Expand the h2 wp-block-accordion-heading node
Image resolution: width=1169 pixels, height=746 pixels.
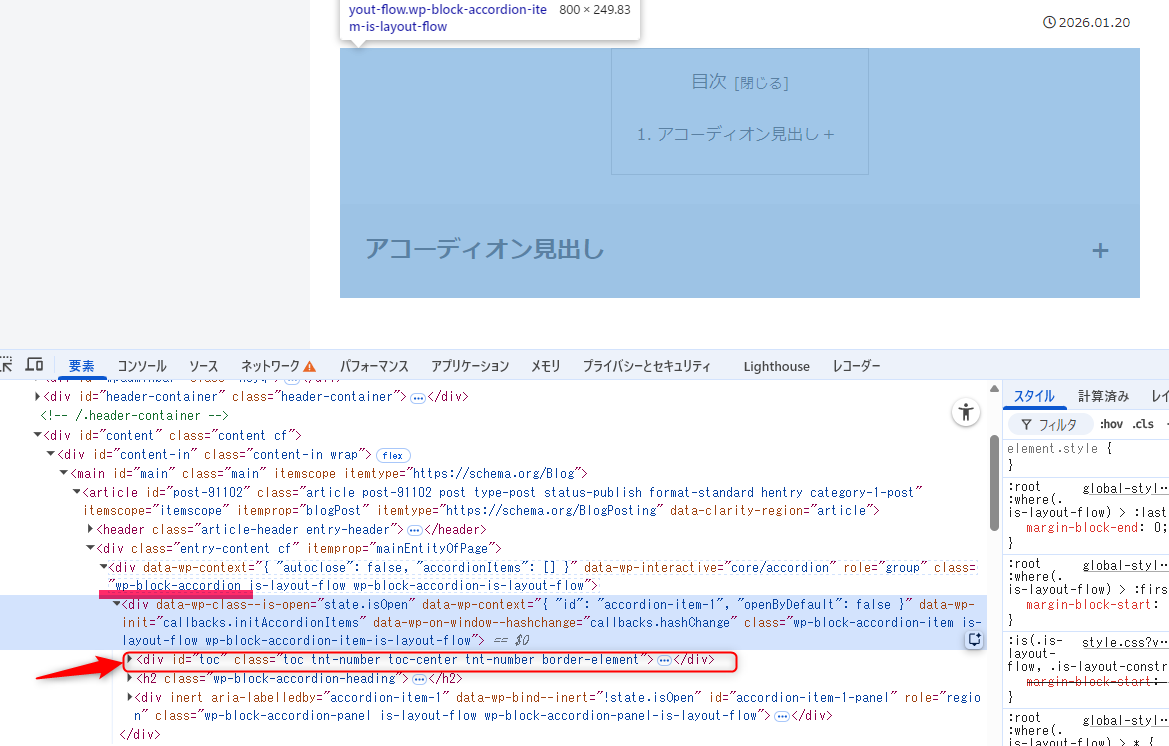[129, 679]
